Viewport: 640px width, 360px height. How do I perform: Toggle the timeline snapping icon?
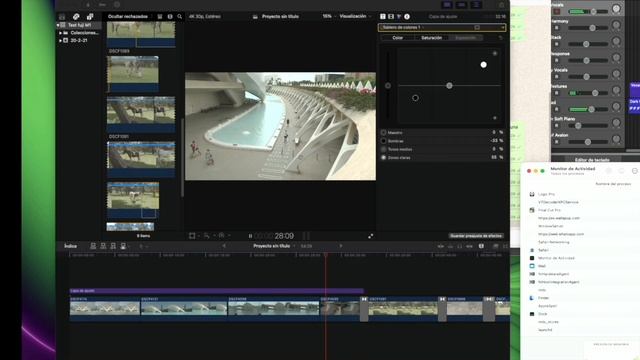click(470, 247)
